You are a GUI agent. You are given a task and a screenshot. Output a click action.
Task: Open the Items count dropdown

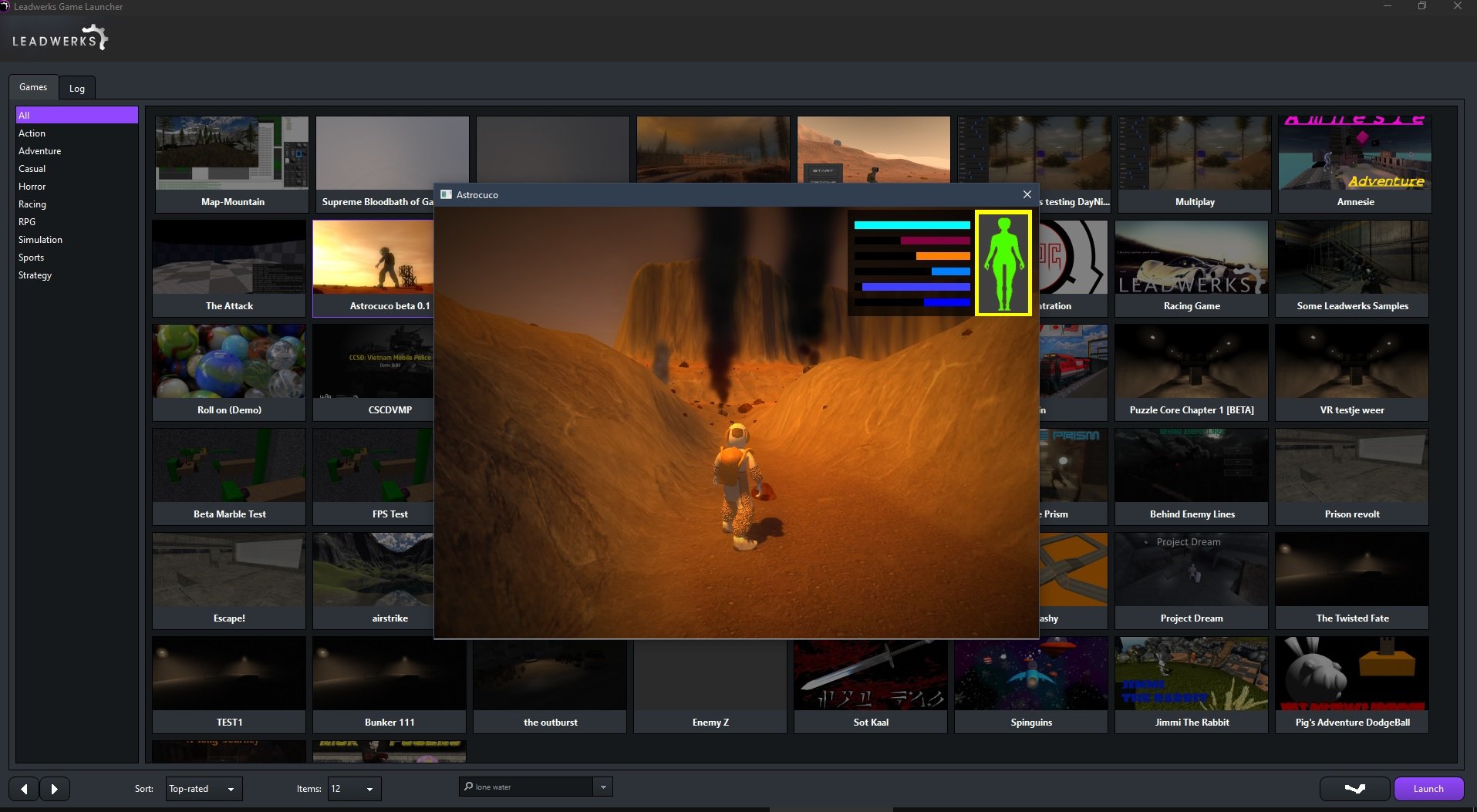(354, 789)
